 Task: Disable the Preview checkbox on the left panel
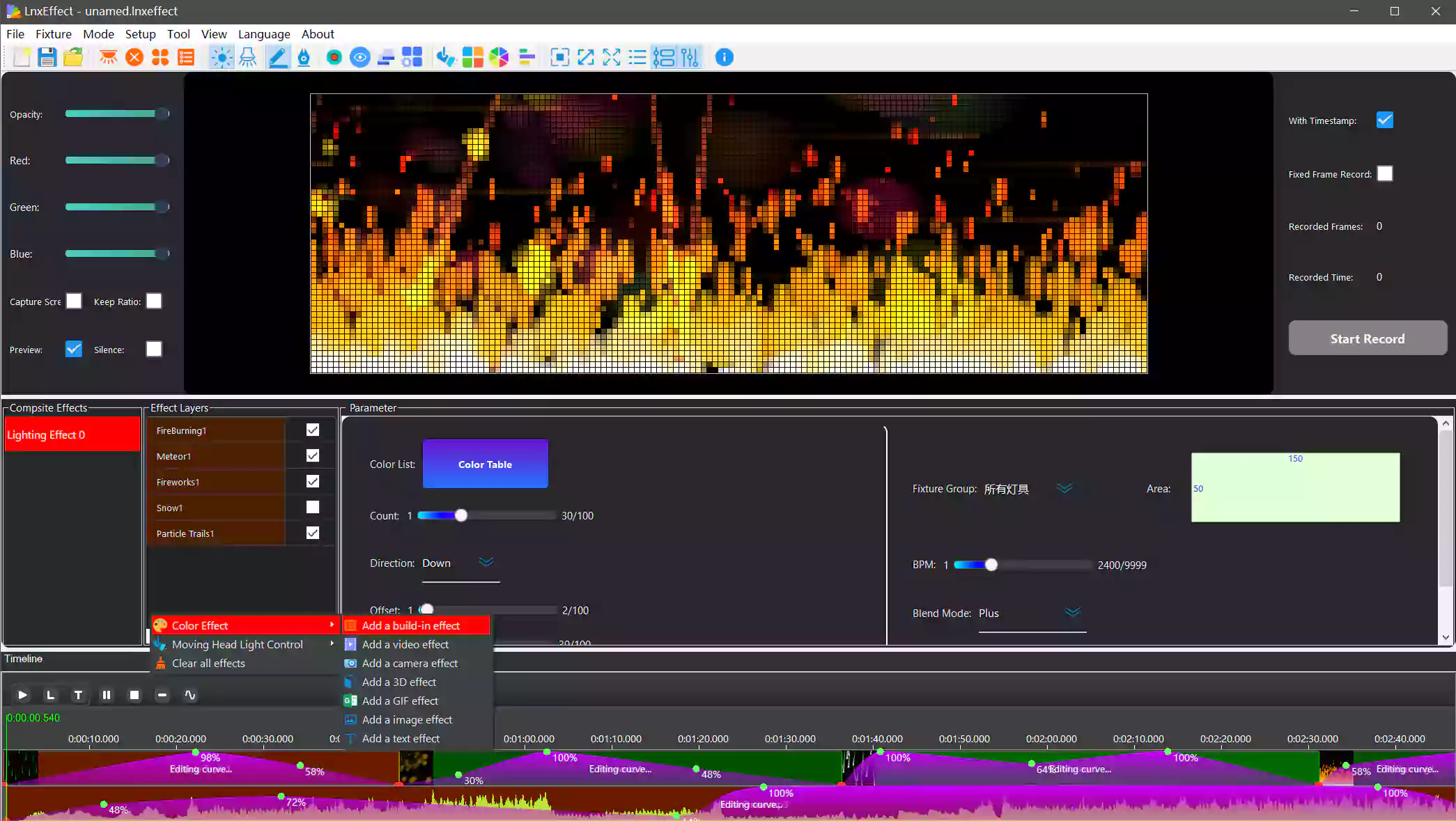coord(72,349)
